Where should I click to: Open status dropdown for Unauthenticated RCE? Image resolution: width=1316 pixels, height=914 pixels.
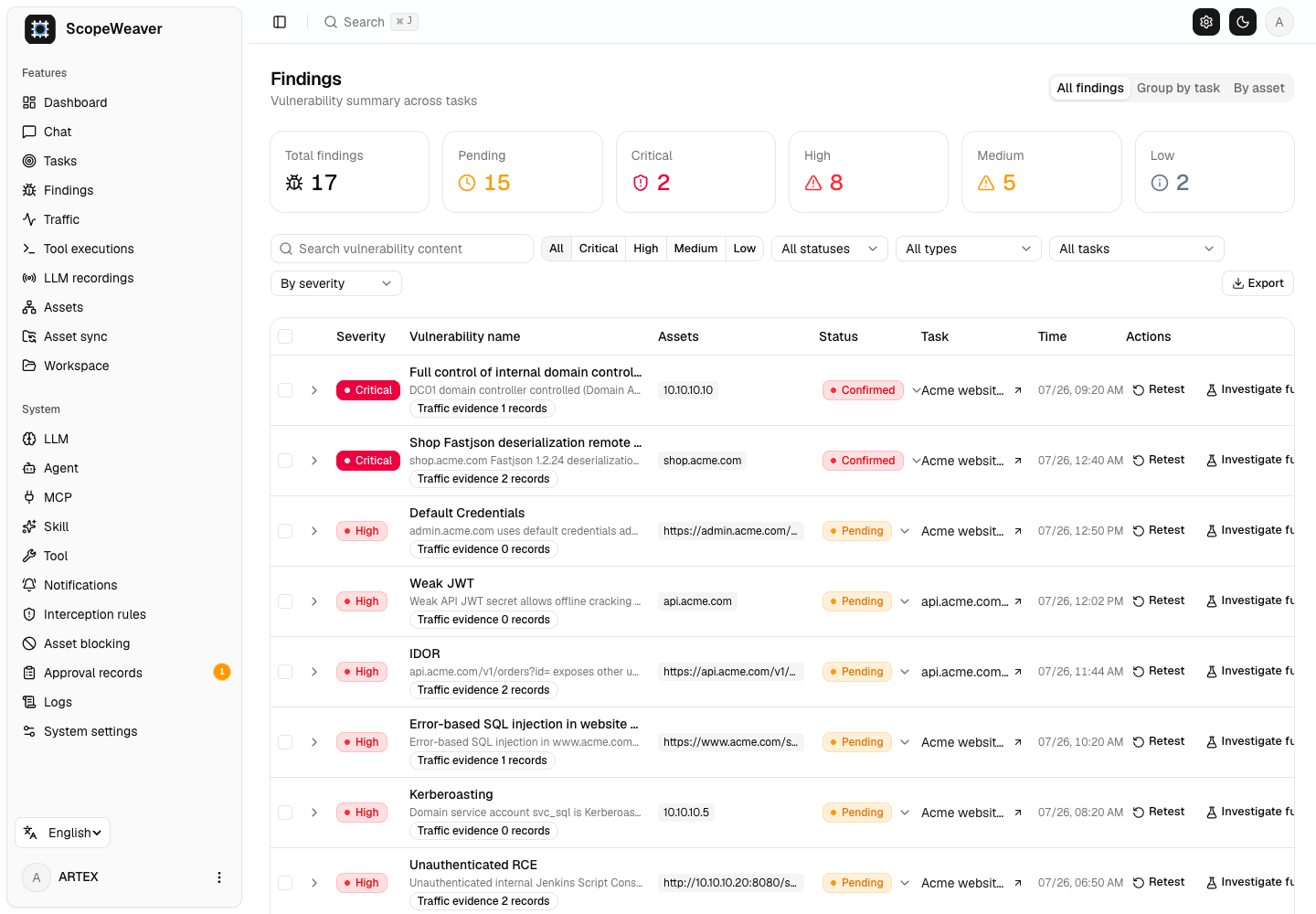click(905, 883)
